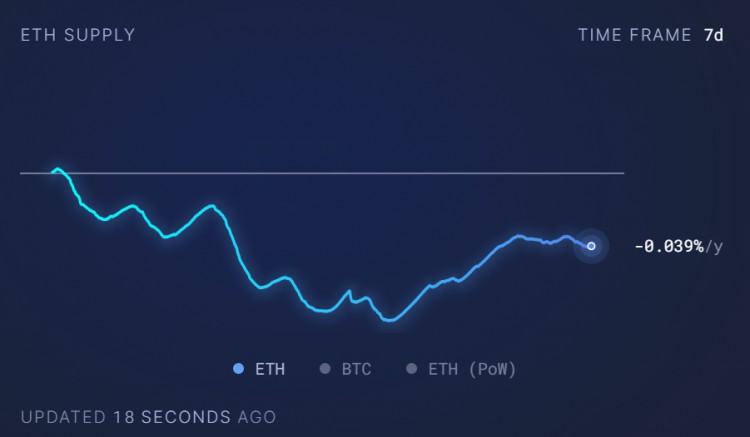This screenshot has height=437, width=750.
Task: Click the glowing endpoint marker on the chart
Action: [591, 245]
